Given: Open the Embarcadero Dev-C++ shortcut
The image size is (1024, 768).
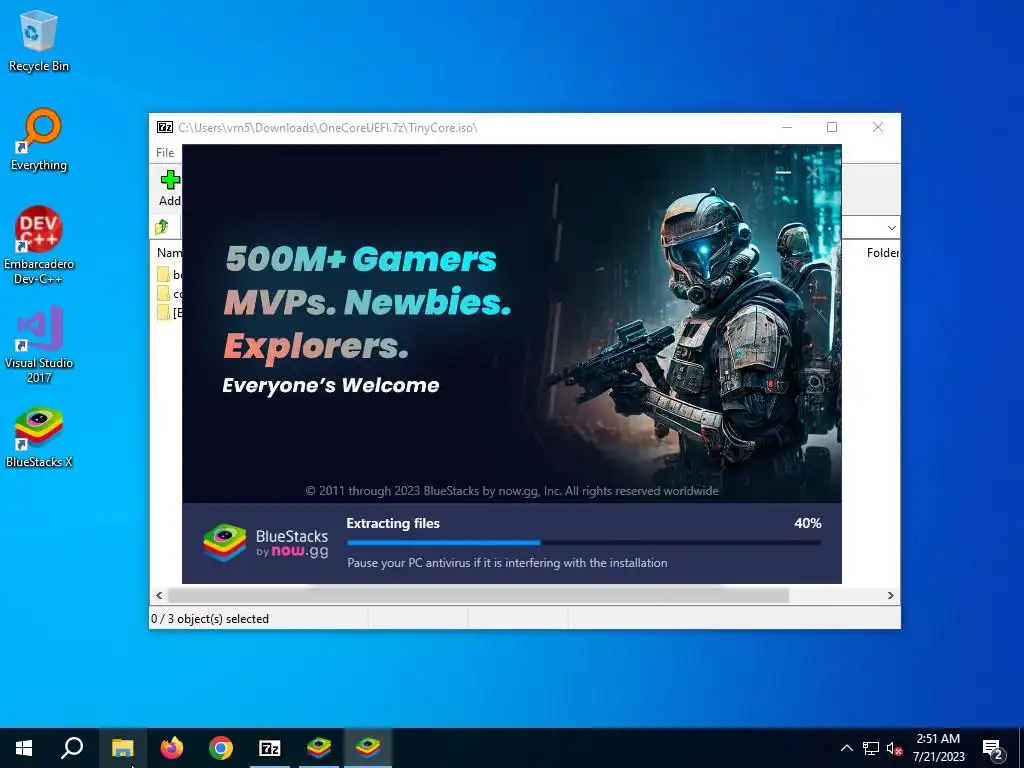Looking at the screenshot, I should click(x=39, y=246).
